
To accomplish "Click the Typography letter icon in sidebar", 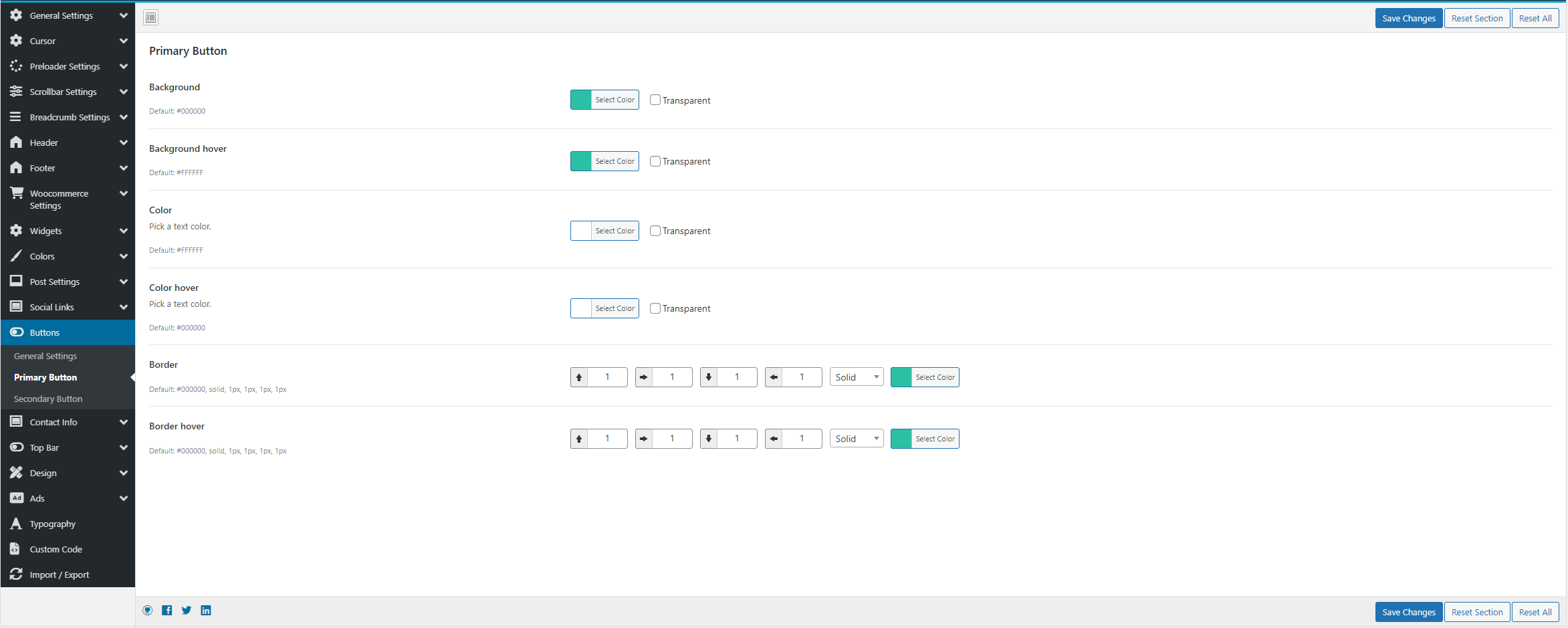I will pyautogui.click(x=16, y=524).
